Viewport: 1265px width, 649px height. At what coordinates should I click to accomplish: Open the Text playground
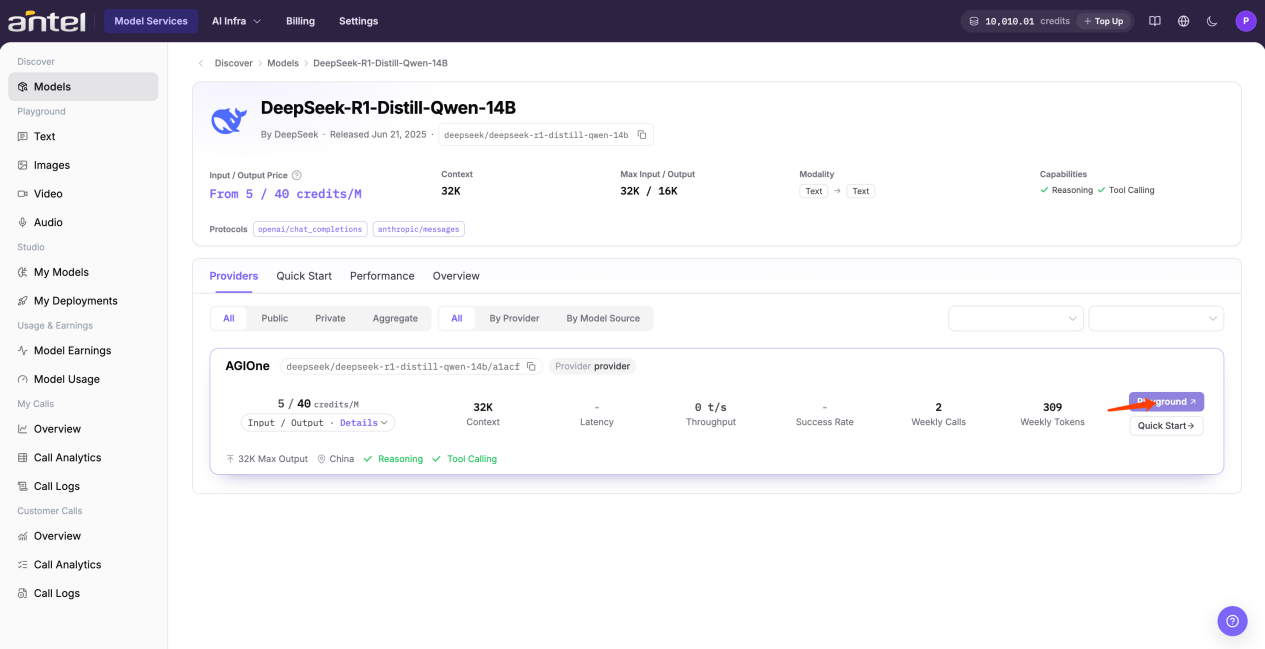(x=83, y=137)
